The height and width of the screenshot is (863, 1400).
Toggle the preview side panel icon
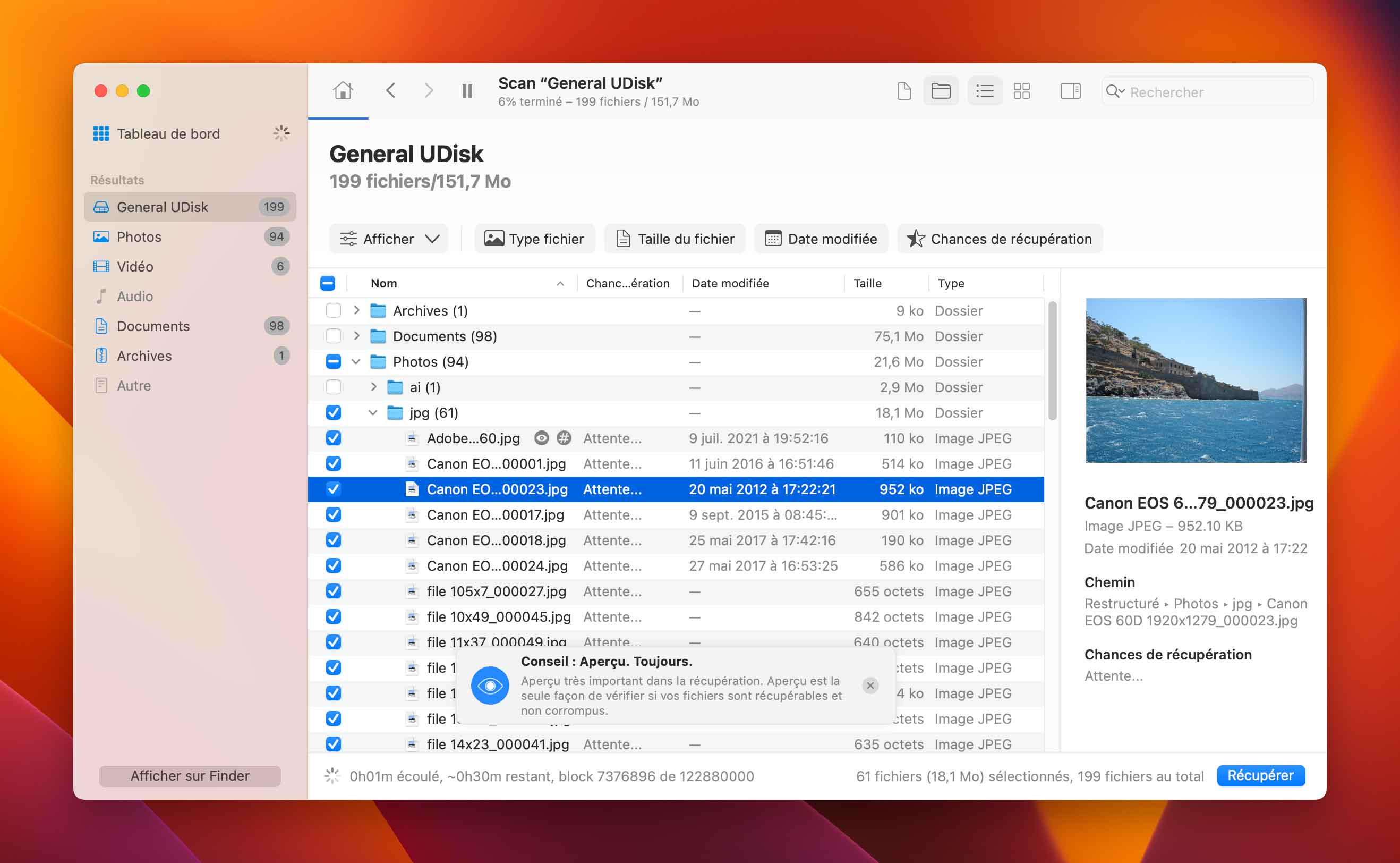[1070, 91]
